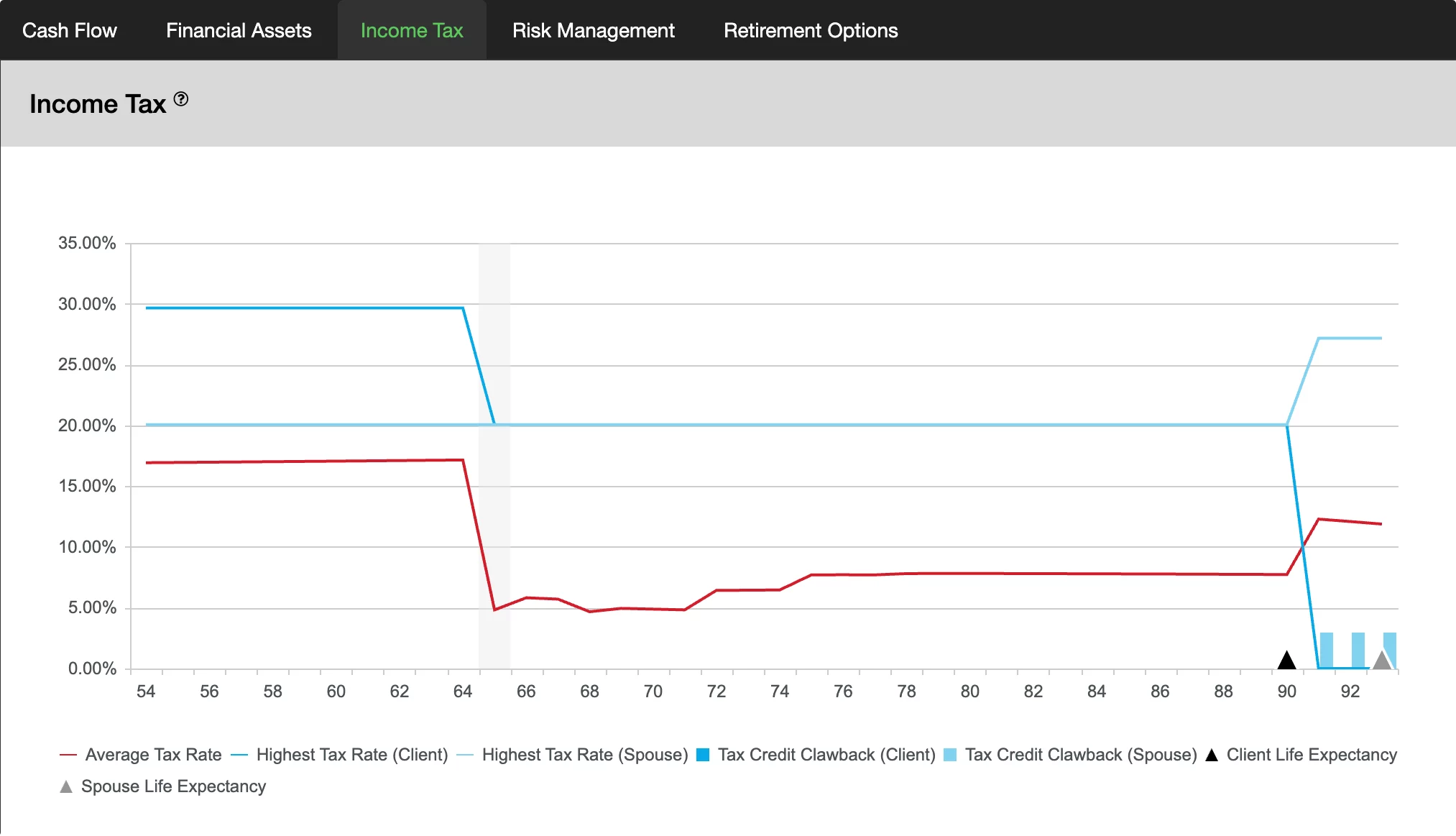Image resolution: width=1456 pixels, height=836 pixels.
Task: Click the black Client Life Expectancy triangle marker on chart
Action: tap(1286, 660)
